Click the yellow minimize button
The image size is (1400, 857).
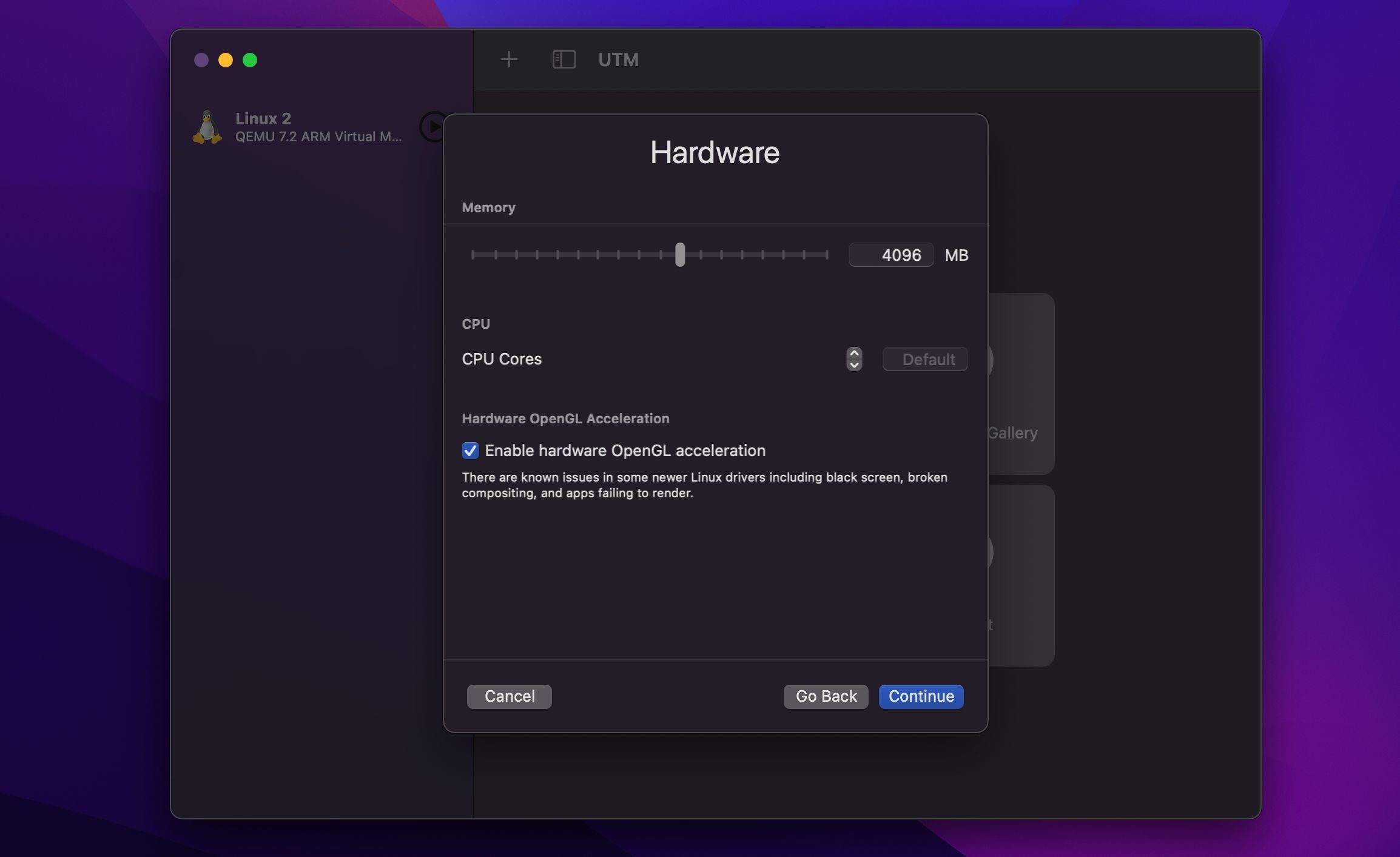coord(226,59)
